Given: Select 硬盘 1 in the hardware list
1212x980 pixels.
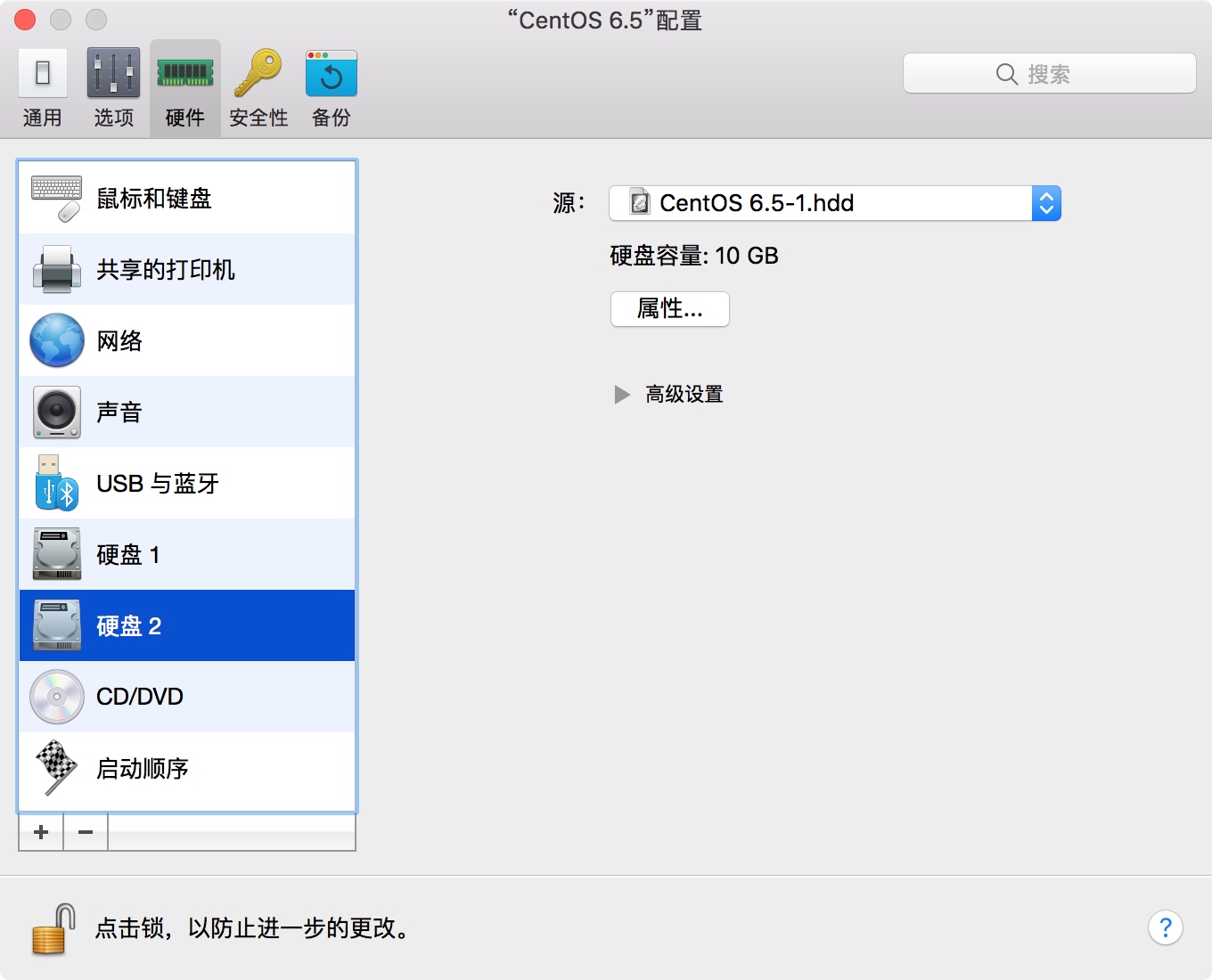Looking at the screenshot, I should tap(187, 554).
